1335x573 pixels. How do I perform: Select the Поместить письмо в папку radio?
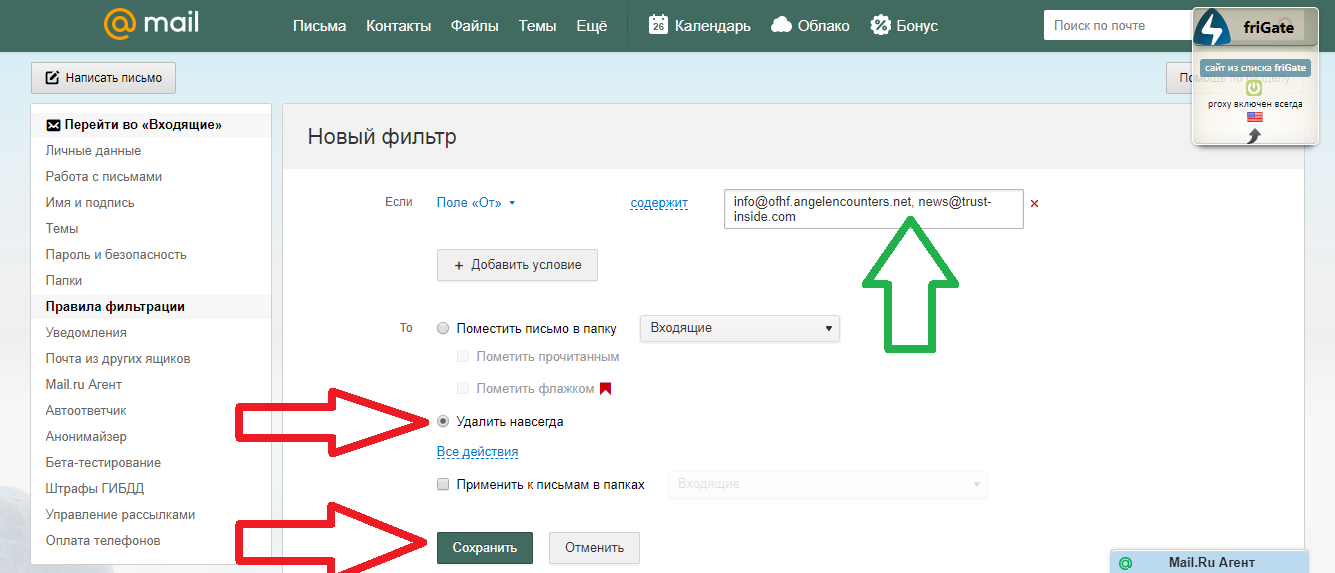coord(443,328)
